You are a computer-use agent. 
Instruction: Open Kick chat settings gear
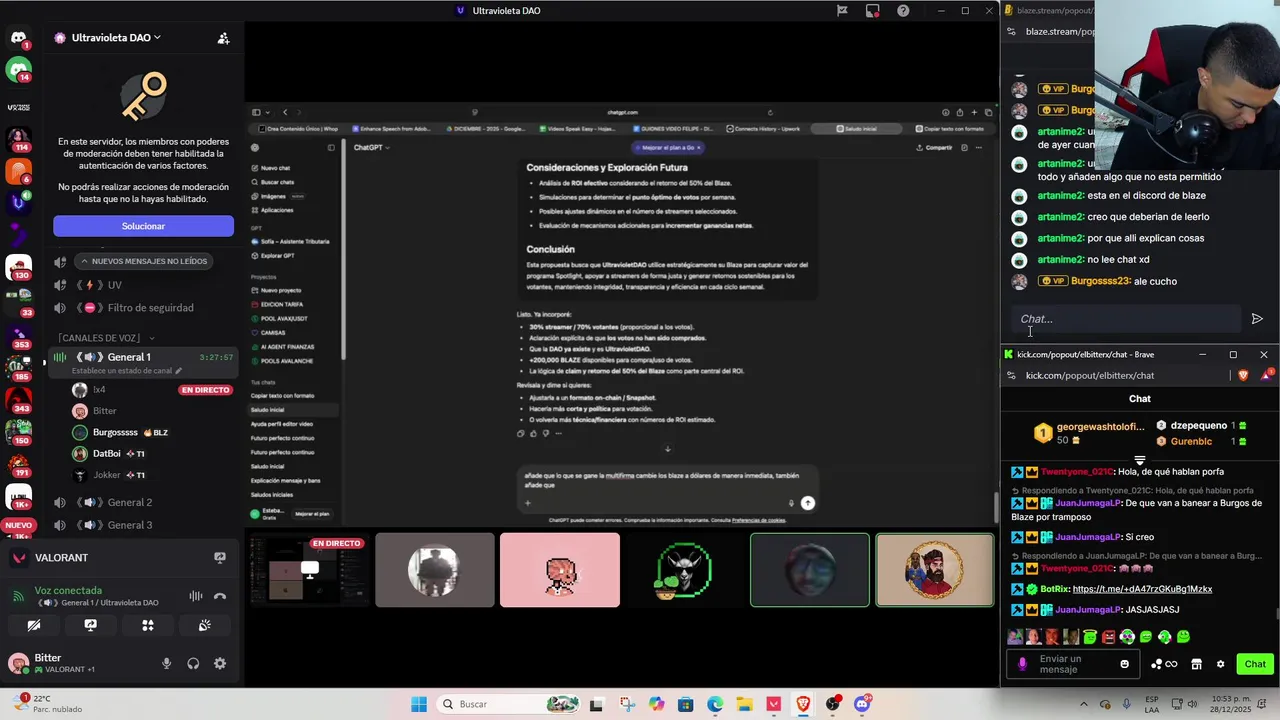[1220, 664]
